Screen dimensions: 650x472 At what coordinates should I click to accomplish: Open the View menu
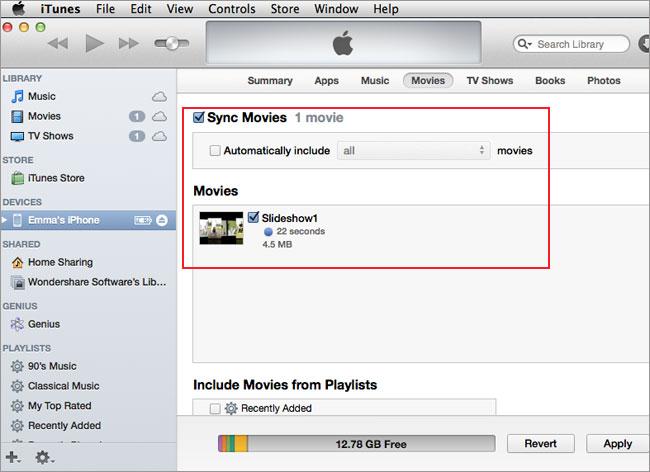[180, 9]
